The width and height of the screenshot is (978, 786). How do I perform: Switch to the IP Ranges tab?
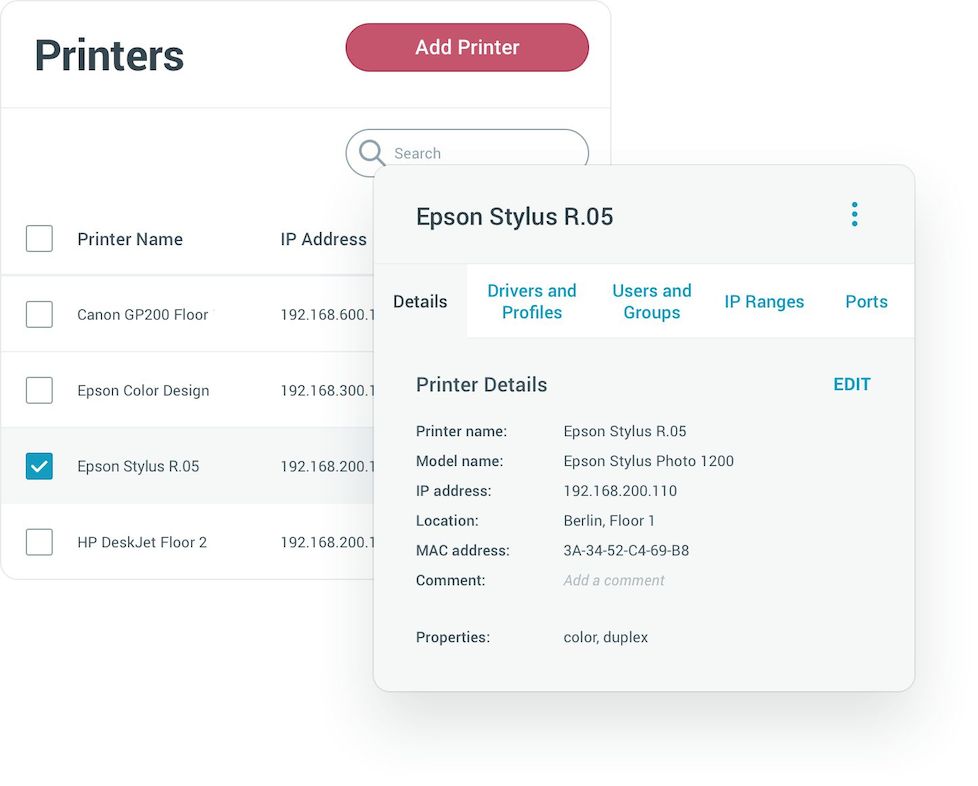pos(764,302)
